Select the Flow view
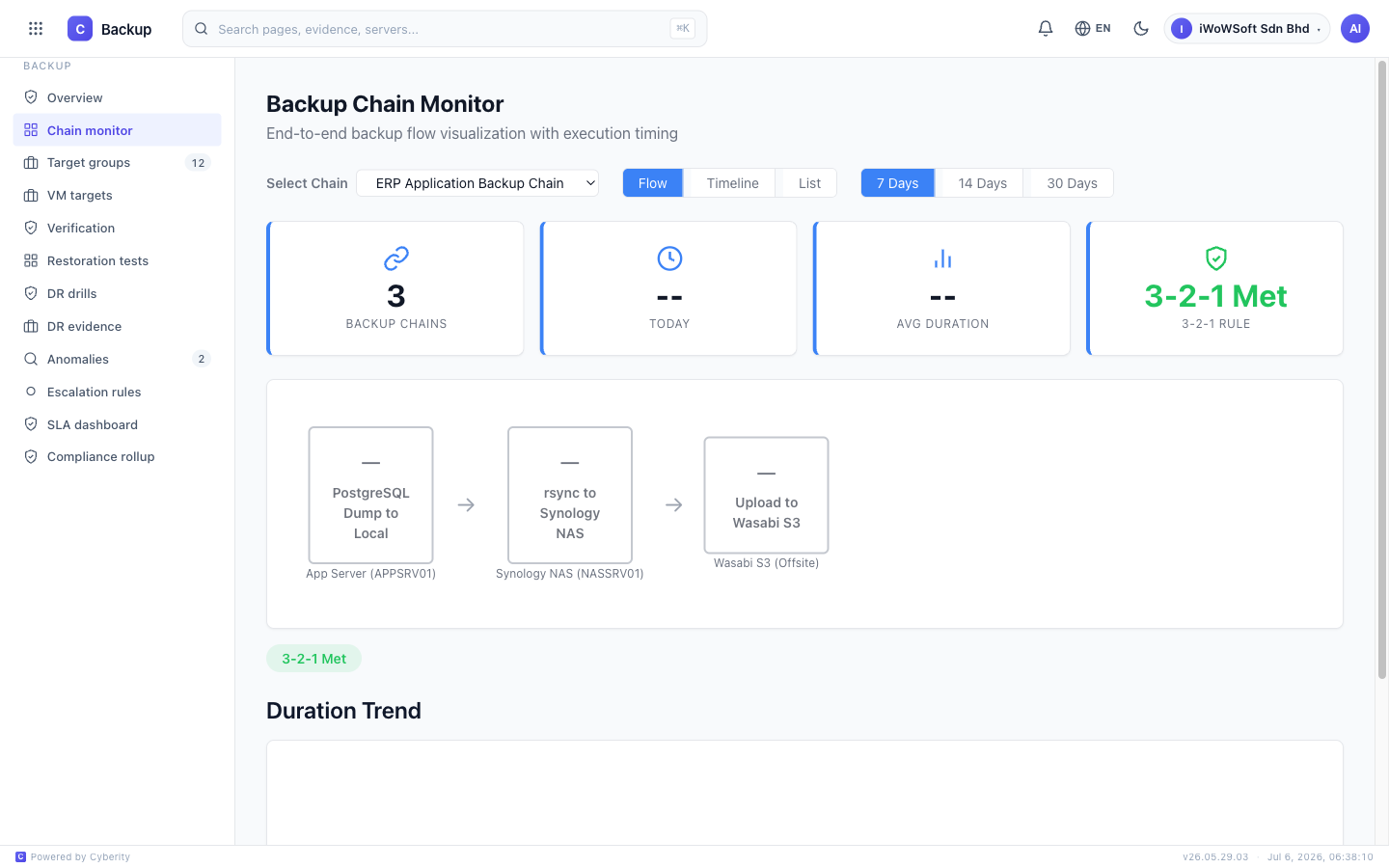 coord(653,183)
